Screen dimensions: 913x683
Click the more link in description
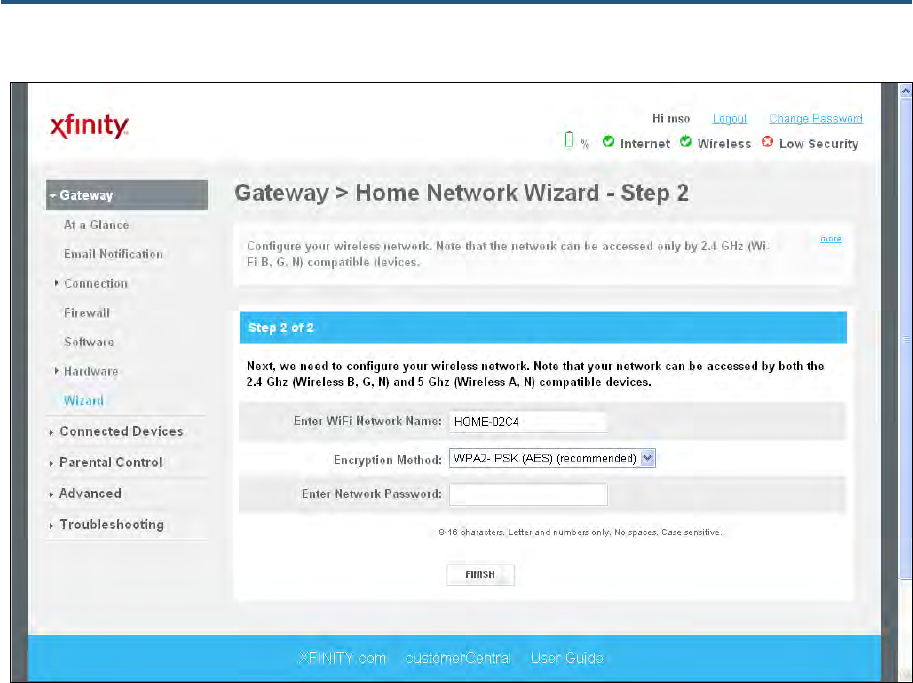pos(831,238)
